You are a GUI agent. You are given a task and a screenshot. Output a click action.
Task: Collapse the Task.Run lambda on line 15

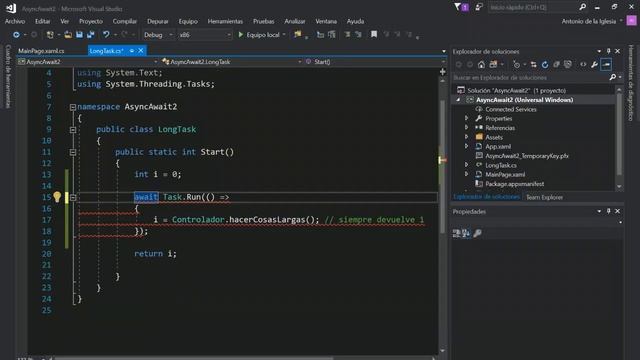coord(73,198)
